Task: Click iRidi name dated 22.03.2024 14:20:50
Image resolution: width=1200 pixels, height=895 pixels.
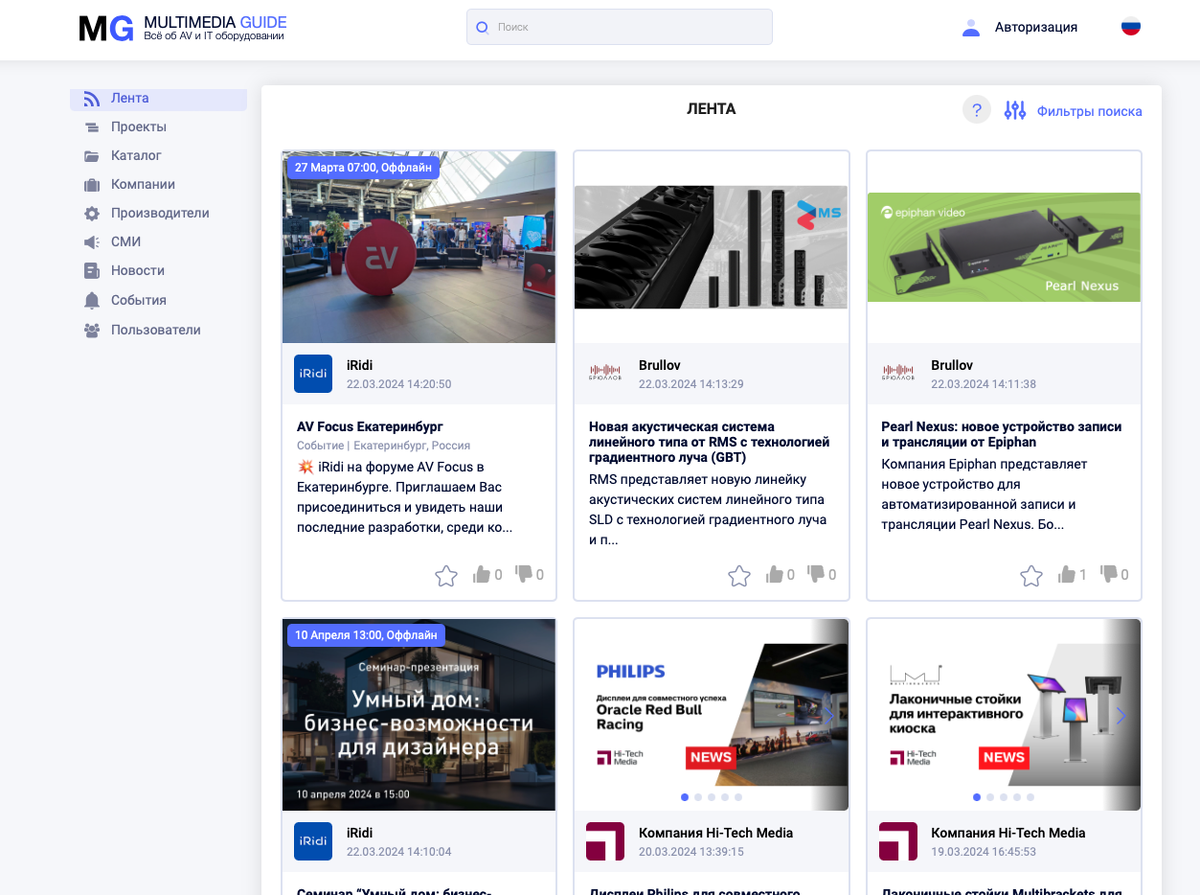Action: coord(360,366)
